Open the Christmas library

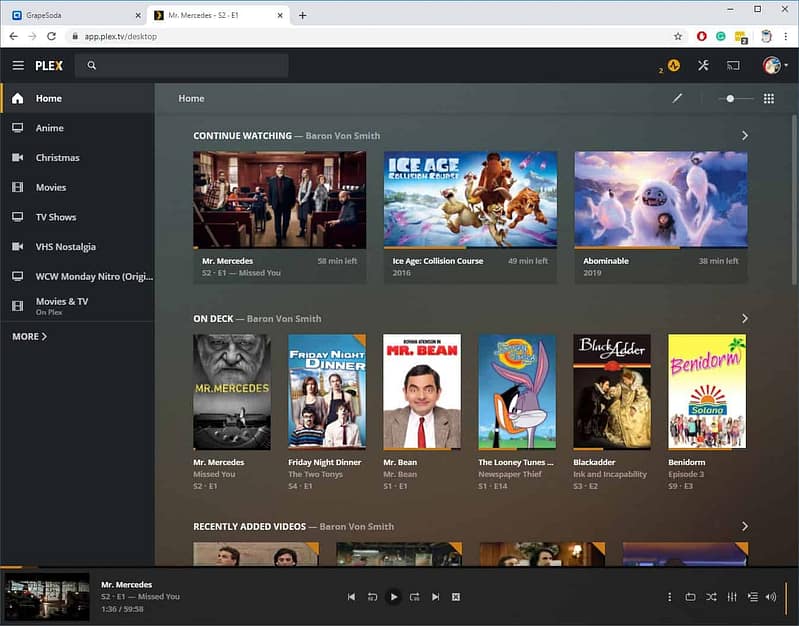(x=77, y=158)
